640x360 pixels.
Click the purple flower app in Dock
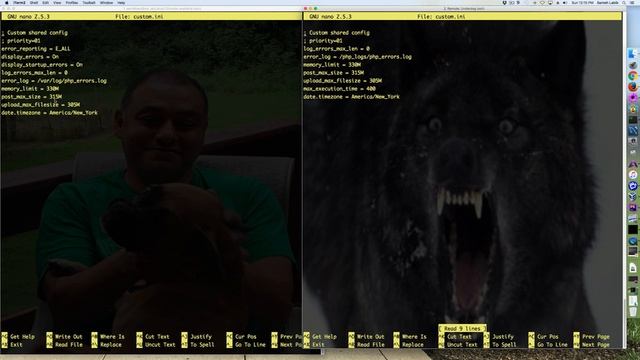coord(633,98)
